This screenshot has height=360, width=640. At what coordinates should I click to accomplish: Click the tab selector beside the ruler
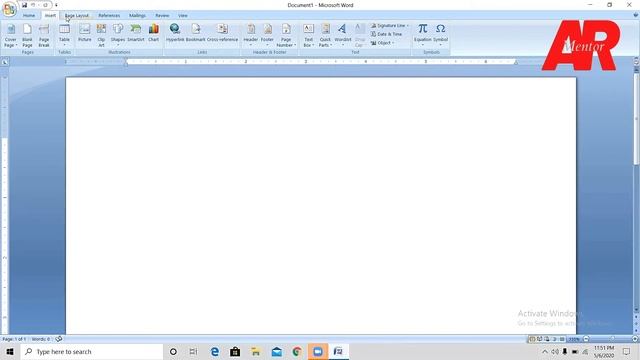coord(5,62)
